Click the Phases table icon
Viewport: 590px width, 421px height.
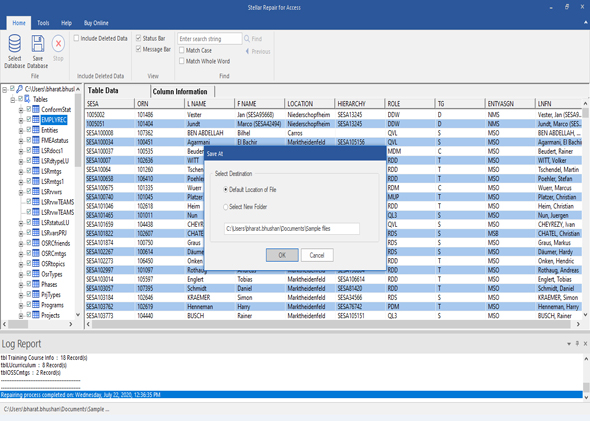(36, 284)
